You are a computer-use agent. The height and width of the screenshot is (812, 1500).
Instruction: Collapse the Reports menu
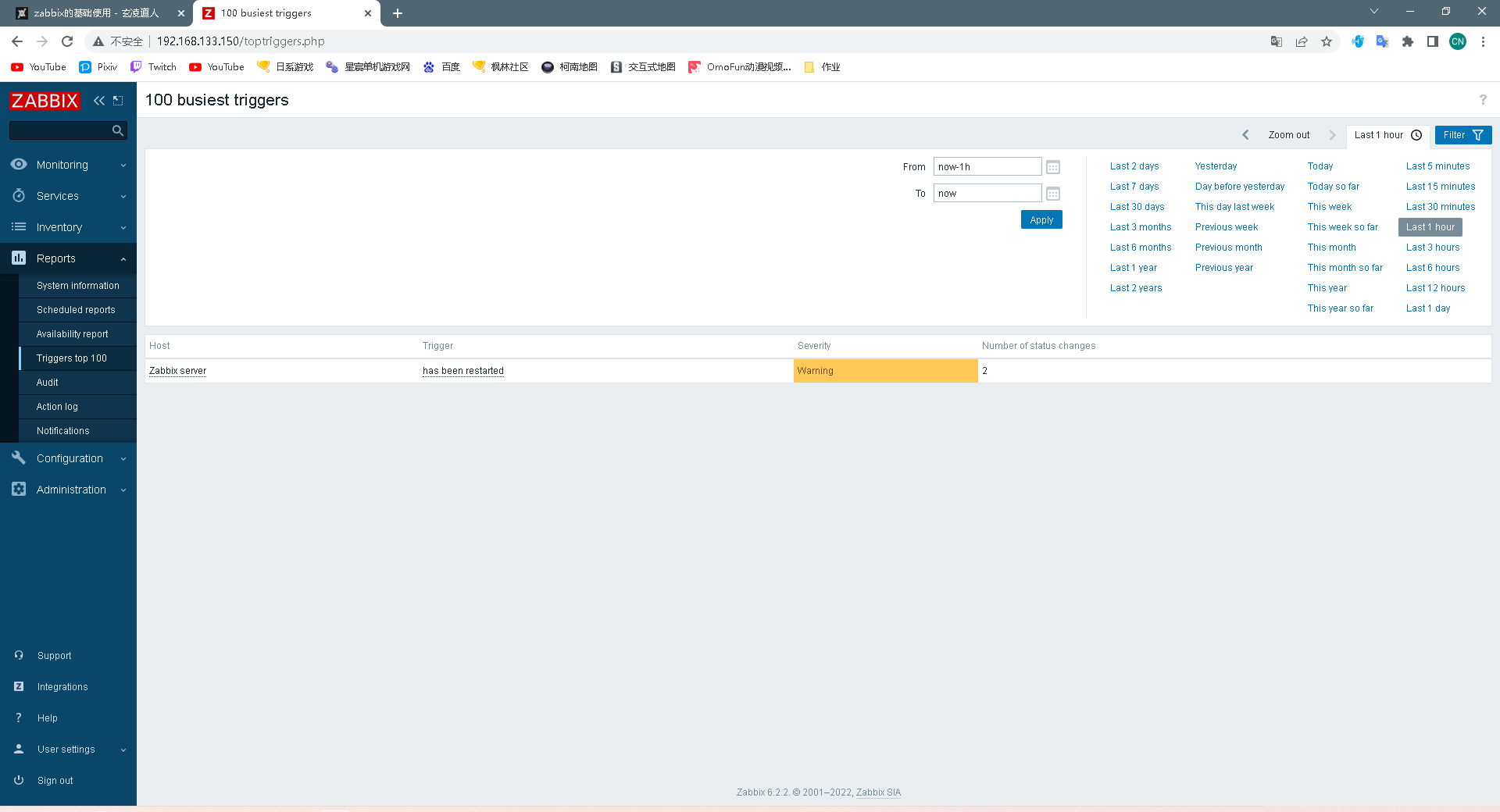68,258
